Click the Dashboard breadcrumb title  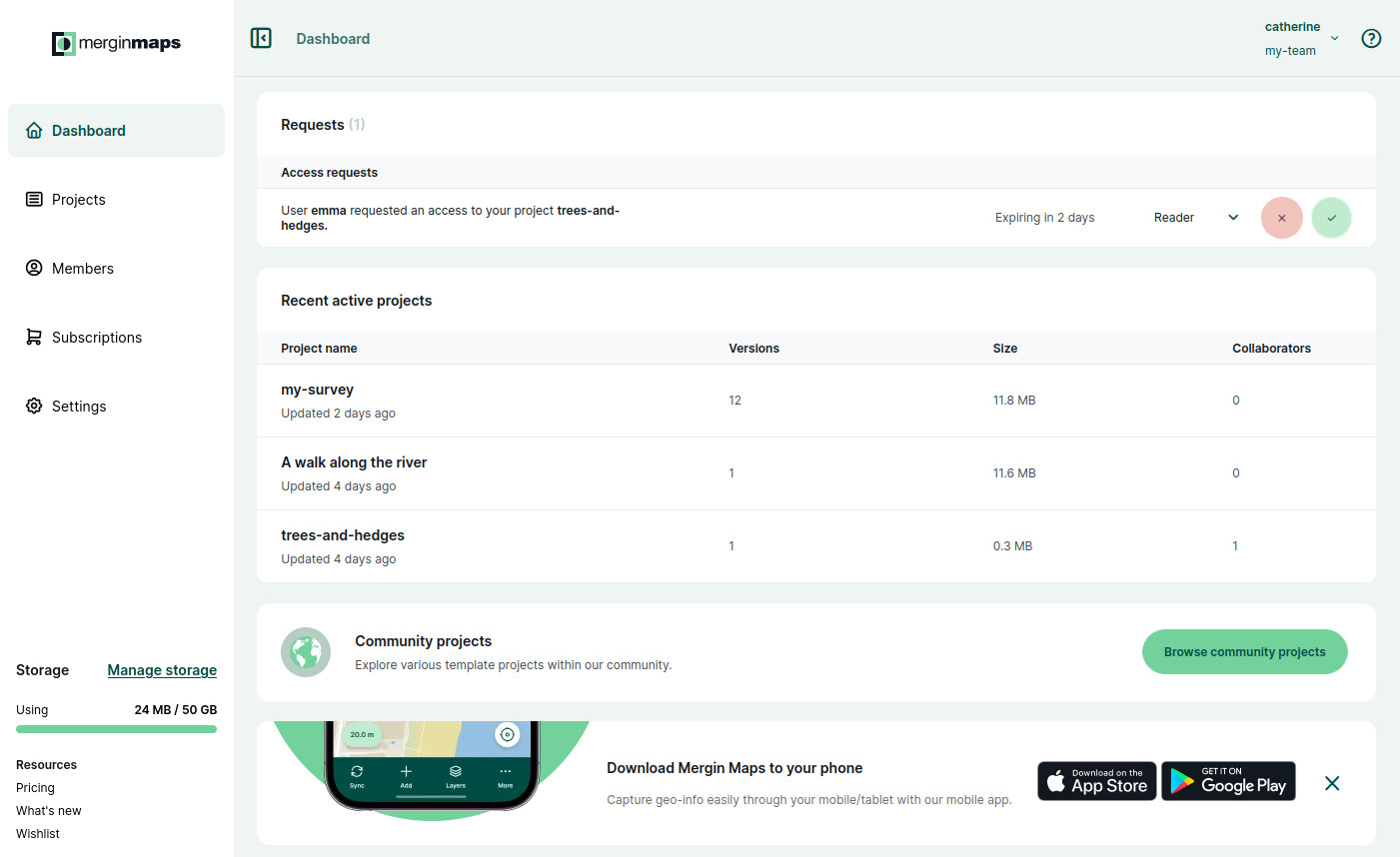point(333,39)
